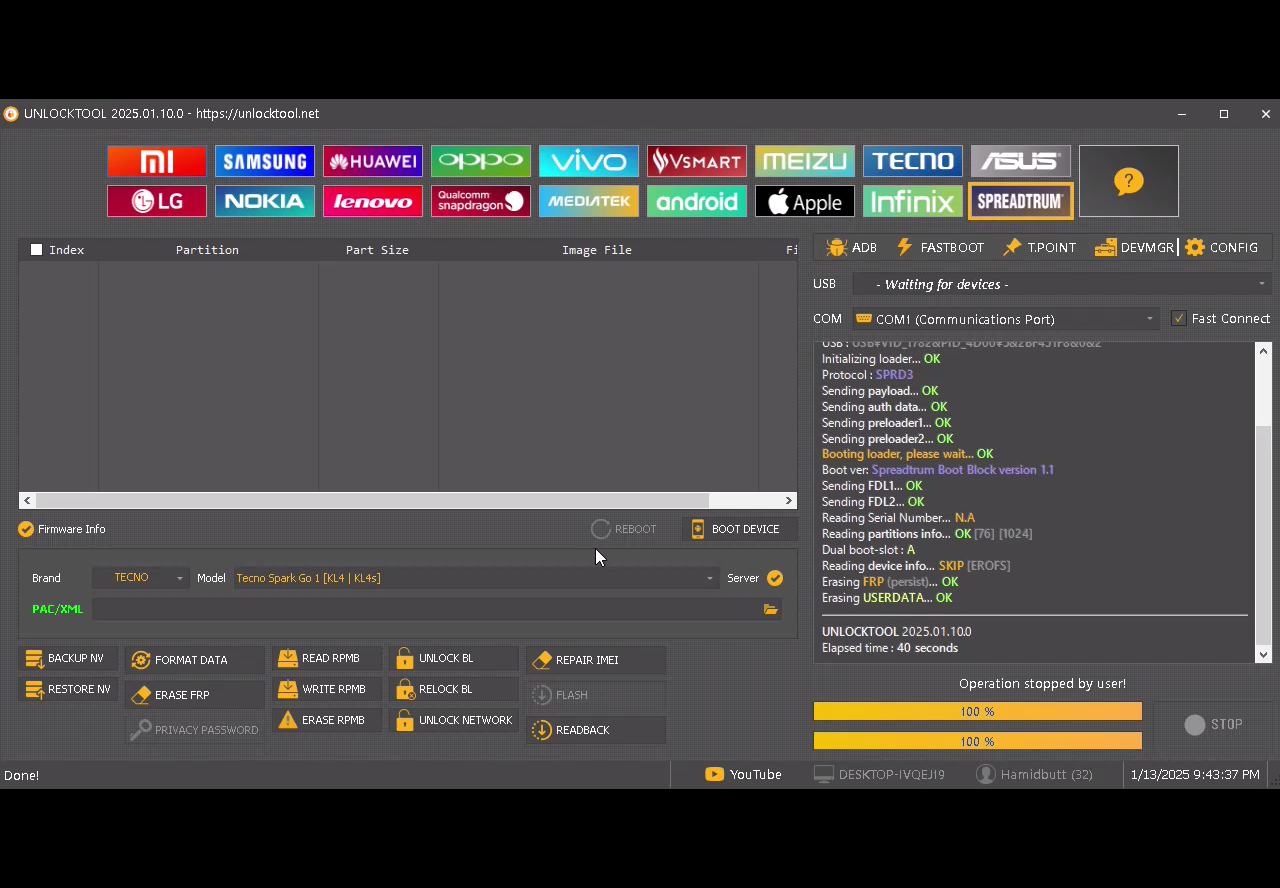Open the USB Waiting for devices dropdown
This screenshot has height=888, width=1280.
pos(1062,284)
